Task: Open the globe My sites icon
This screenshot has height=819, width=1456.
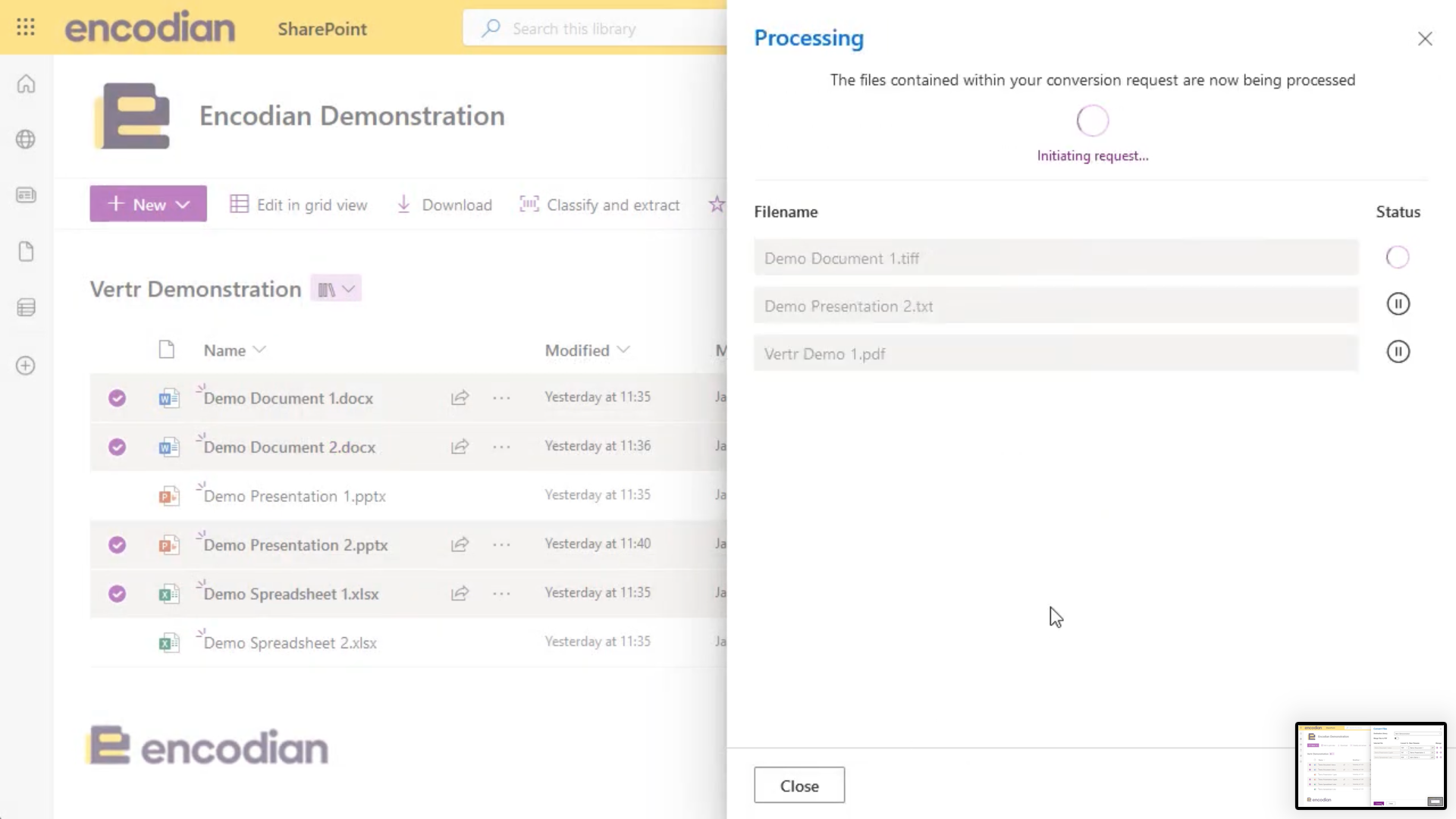Action: (26, 140)
